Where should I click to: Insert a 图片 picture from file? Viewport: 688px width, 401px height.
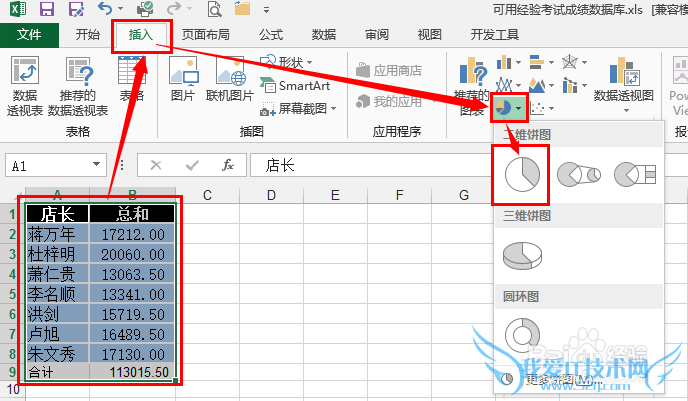coord(183,79)
